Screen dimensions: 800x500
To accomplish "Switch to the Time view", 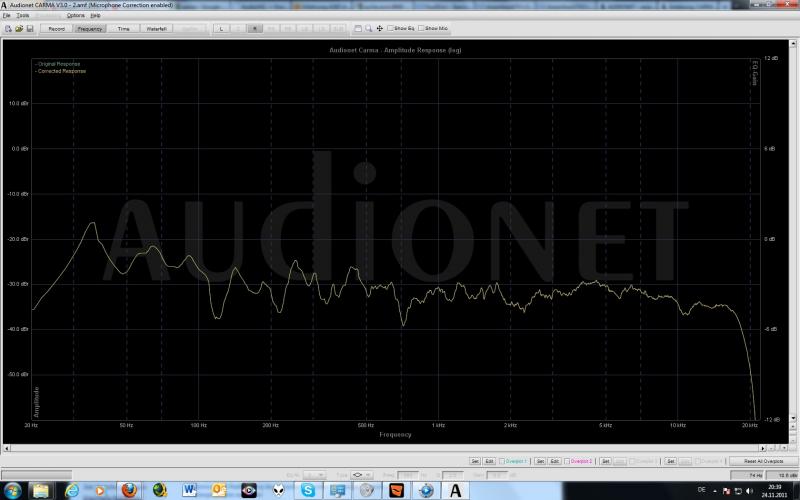I will point(123,28).
